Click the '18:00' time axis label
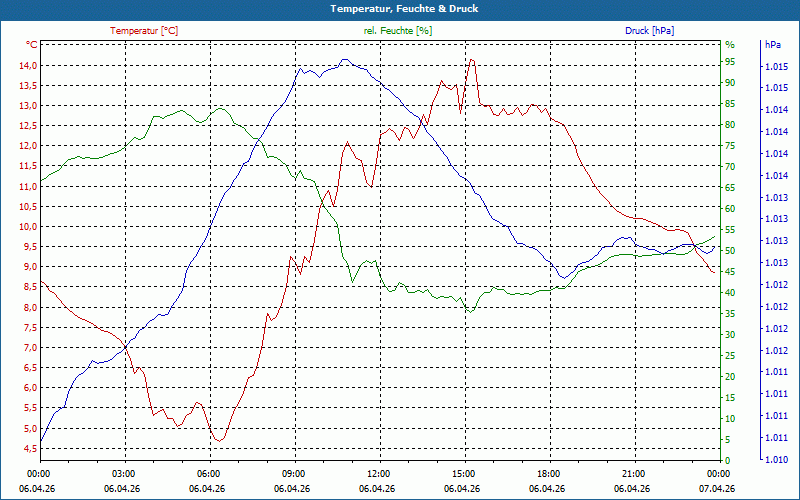The image size is (800, 500). click(547, 473)
